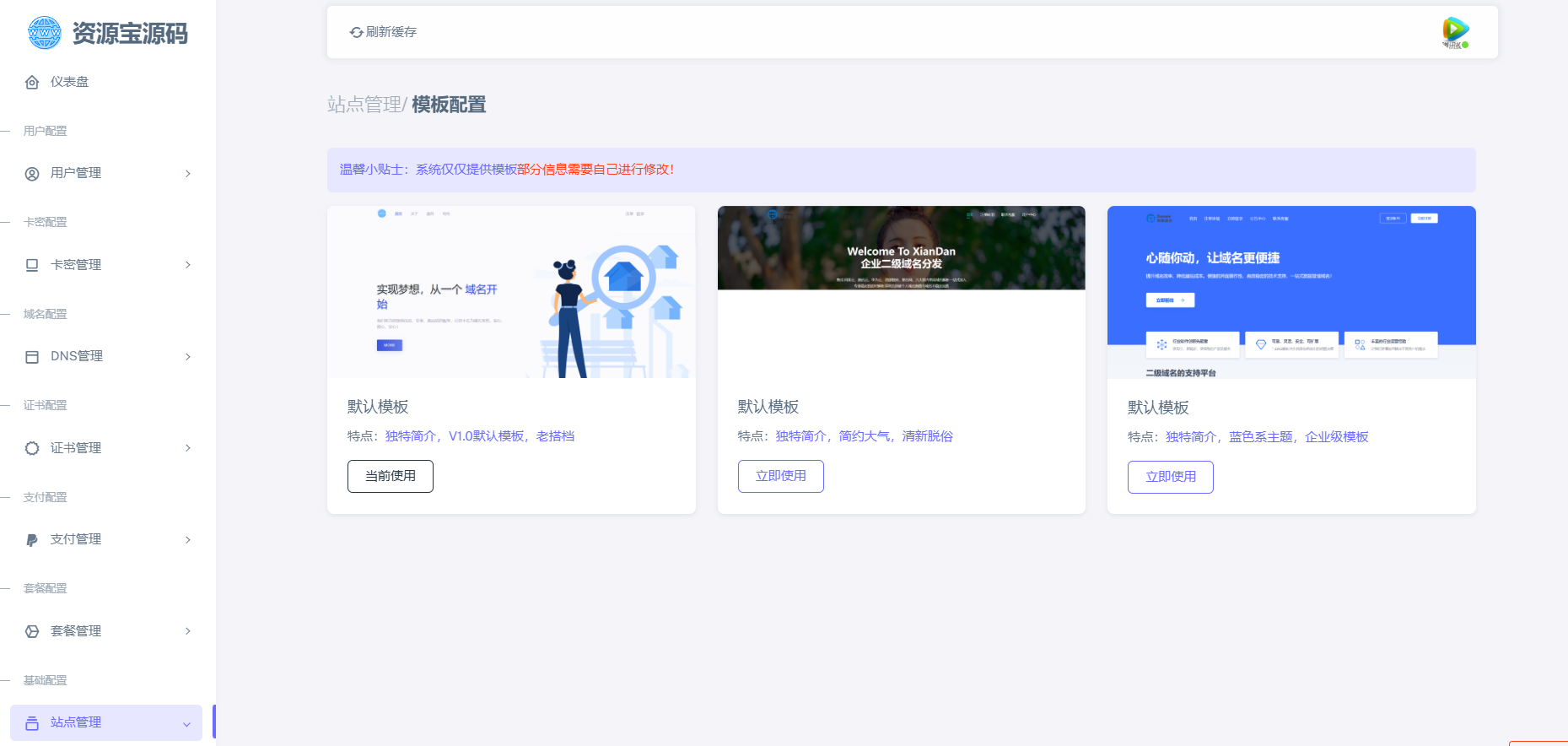Open the 证书管理 menu
The width and height of the screenshot is (1568, 746).
(106, 448)
